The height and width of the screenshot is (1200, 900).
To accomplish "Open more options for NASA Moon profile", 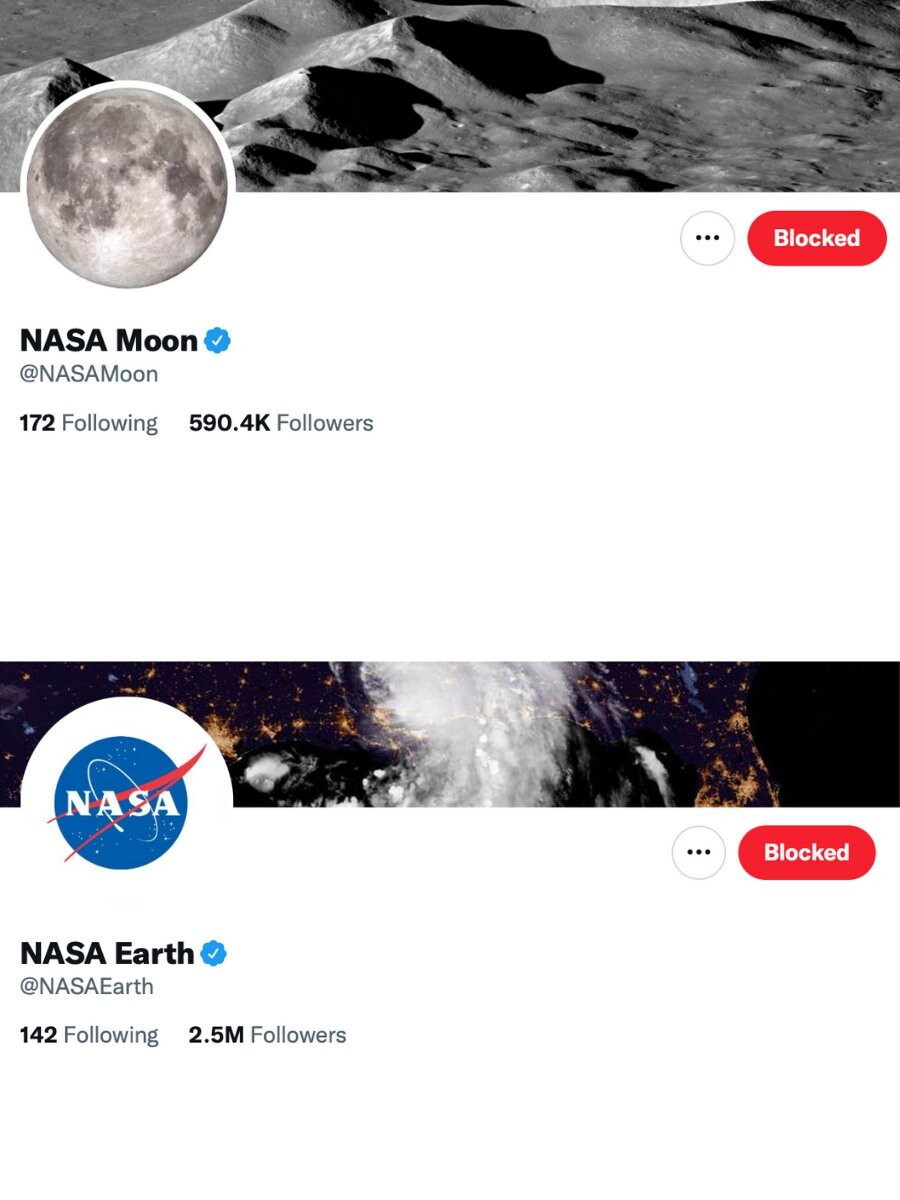I will tap(707, 238).
